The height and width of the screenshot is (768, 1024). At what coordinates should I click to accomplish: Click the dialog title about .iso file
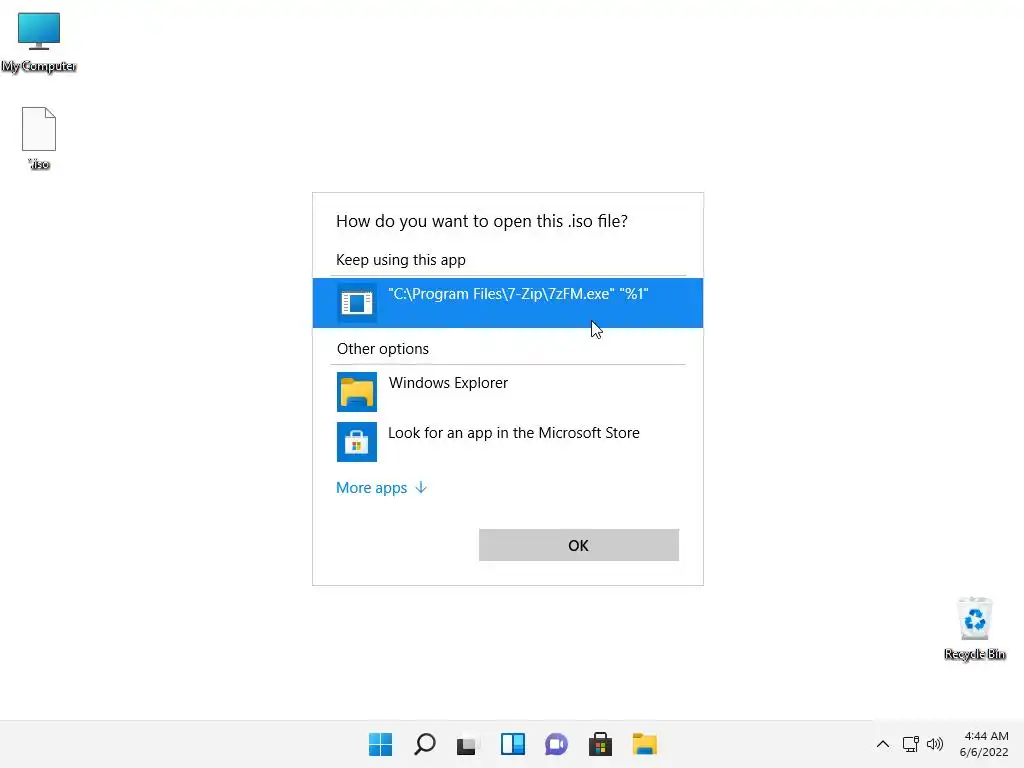tap(482, 221)
